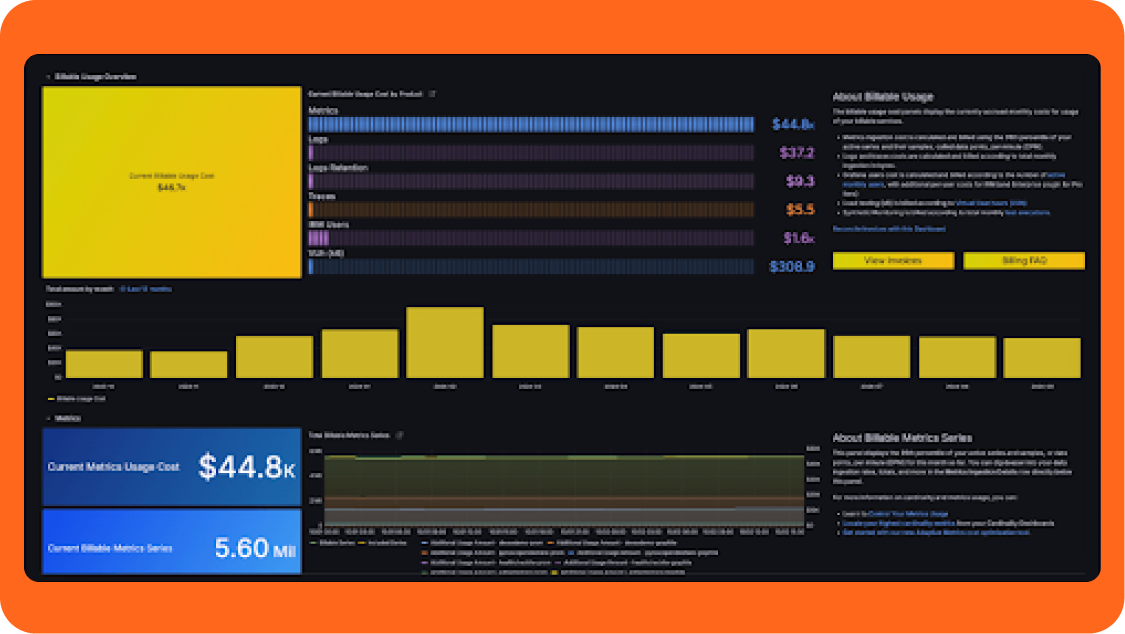Click external link icon beside Usage Cost by Product

[x=432, y=94]
